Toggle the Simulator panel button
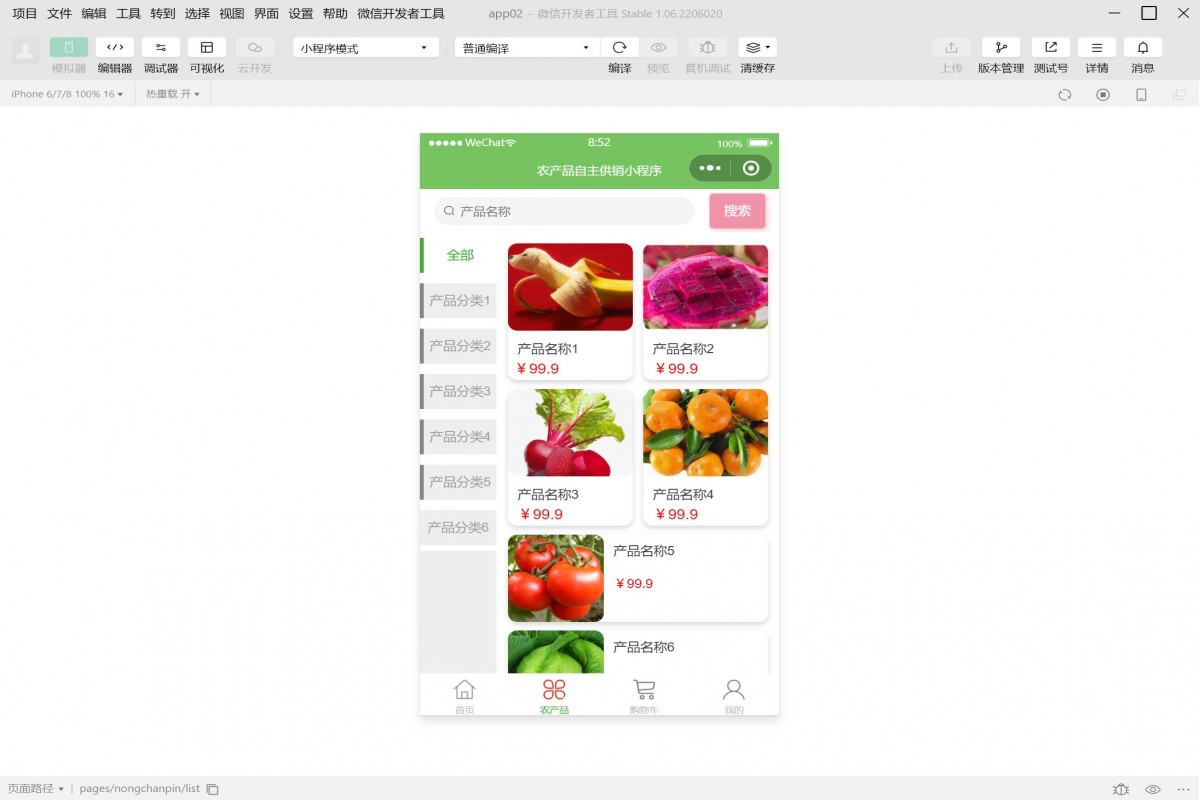 (x=69, y=48)
